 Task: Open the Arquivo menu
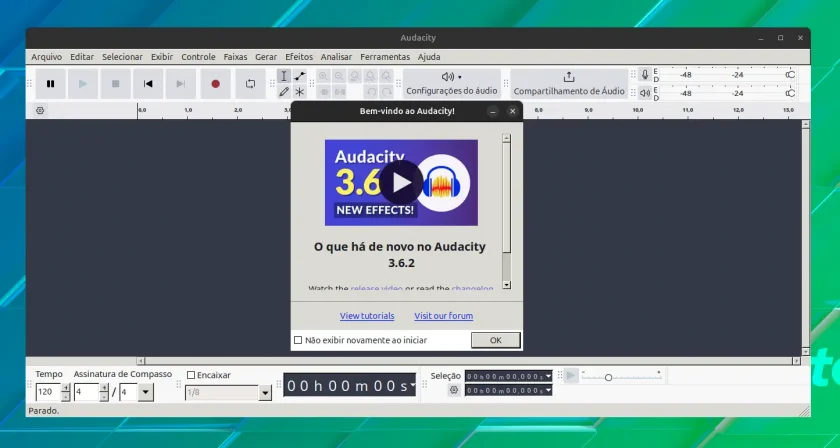click(x=46, y=57)
